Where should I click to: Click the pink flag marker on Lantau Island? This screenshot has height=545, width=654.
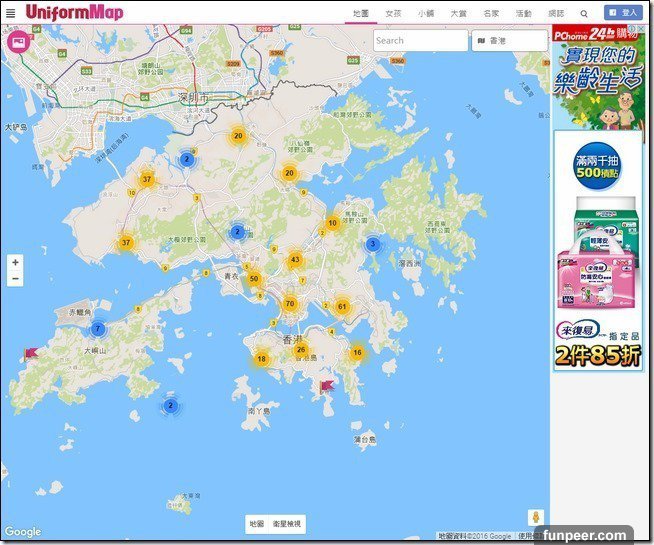[31, 353]
